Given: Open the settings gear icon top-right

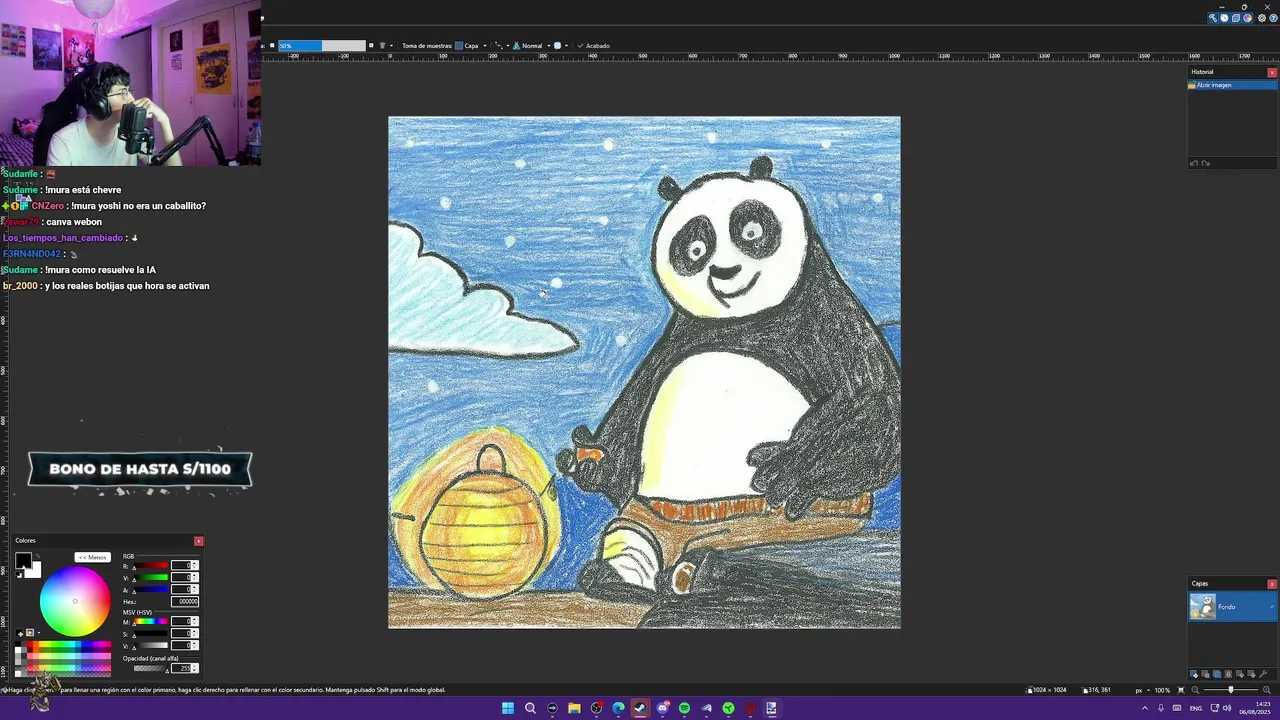Looking at the screenshot, I should coord(1262,18).
